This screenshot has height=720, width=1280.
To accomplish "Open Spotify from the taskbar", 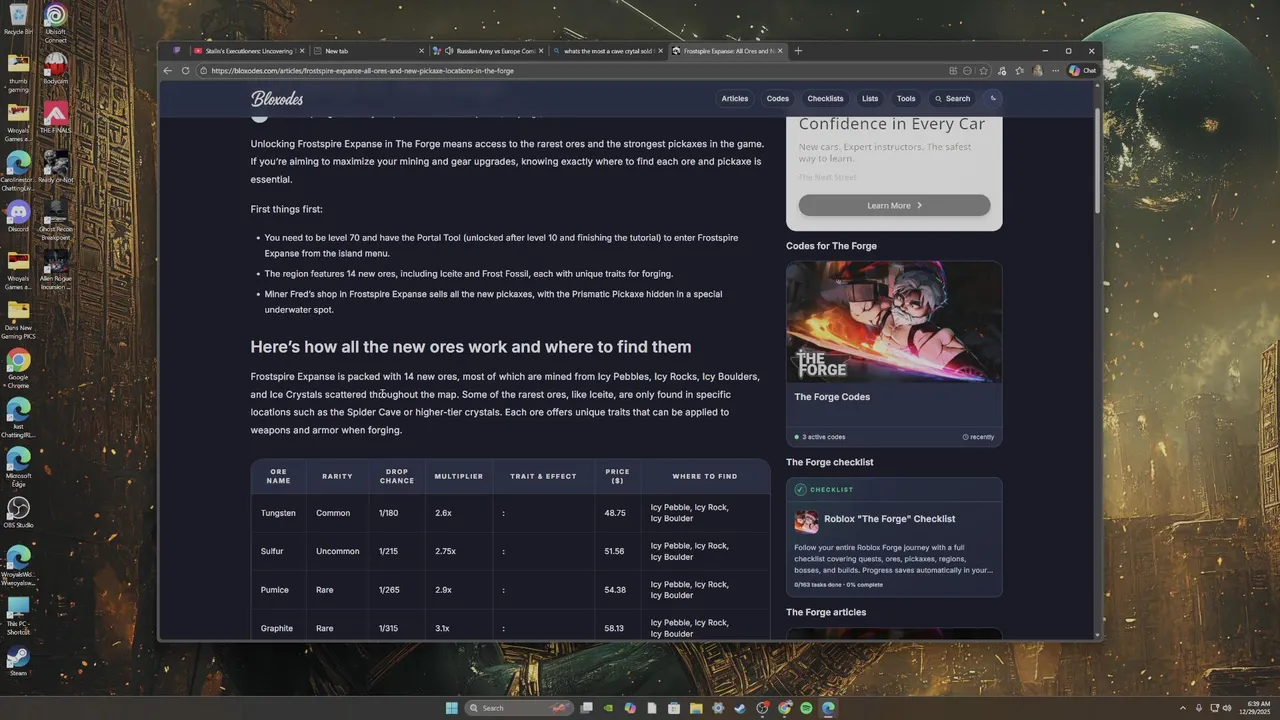I will [x=806, y=708].
